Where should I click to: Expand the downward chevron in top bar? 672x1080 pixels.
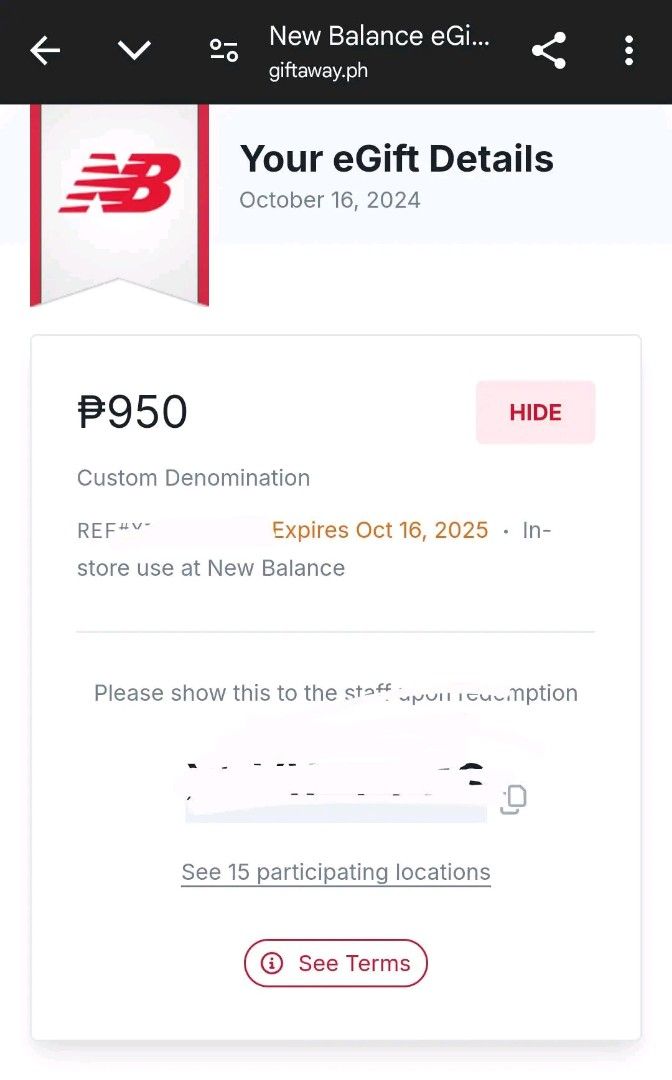pyautogui.click(x=134, y=50)
